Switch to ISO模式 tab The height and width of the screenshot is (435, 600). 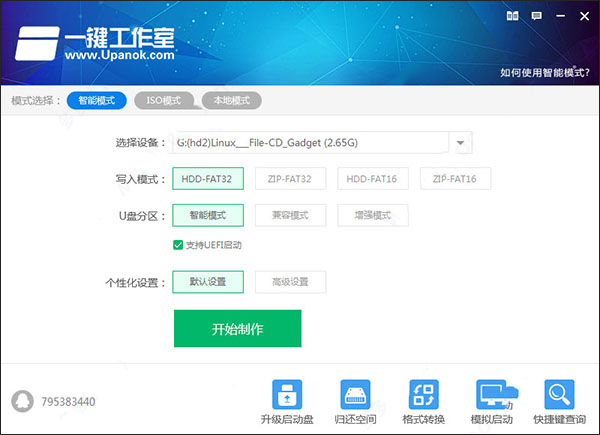coord(164,101)
